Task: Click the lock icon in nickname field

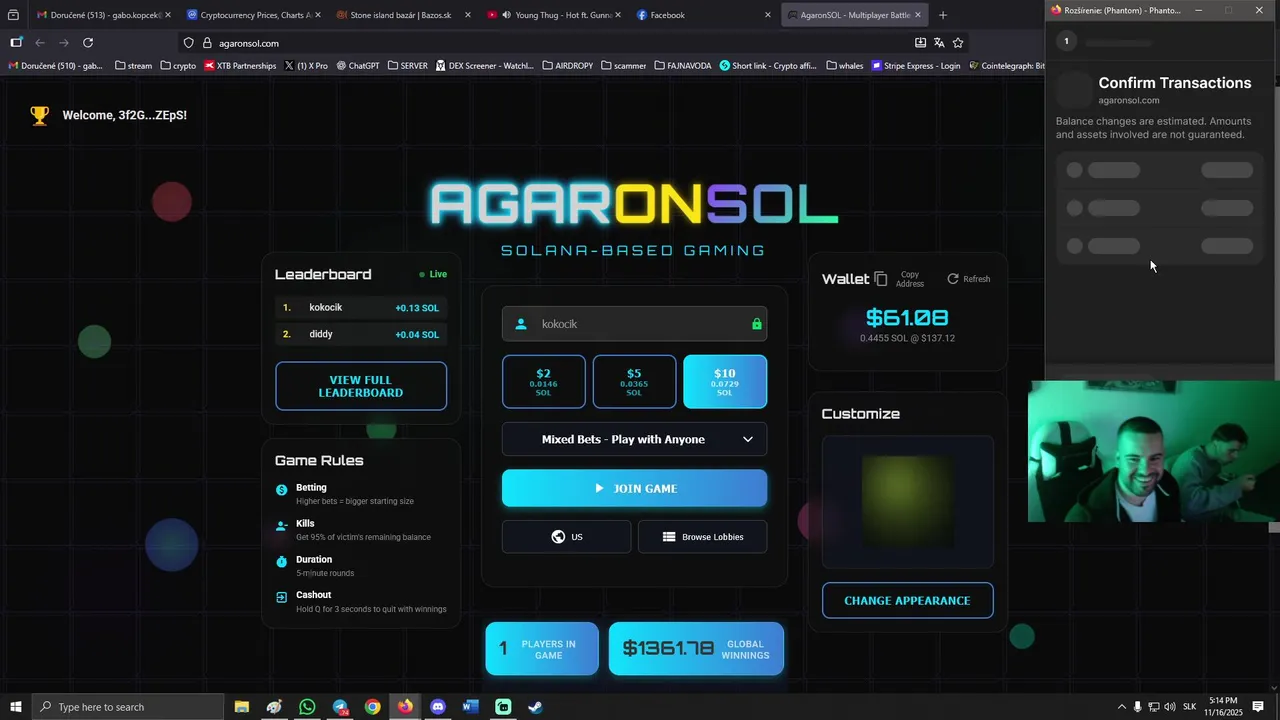Action: click(756, 324)
